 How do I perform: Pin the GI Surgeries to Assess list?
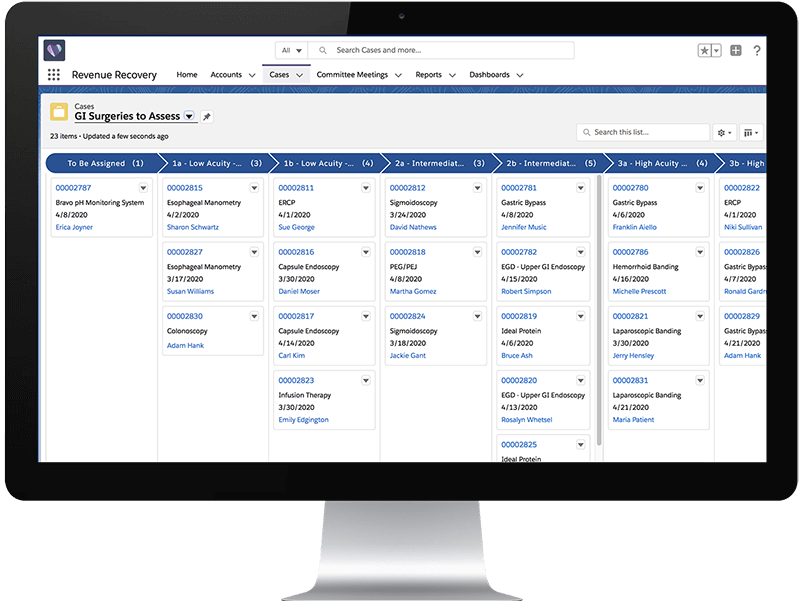pos(207,117)
